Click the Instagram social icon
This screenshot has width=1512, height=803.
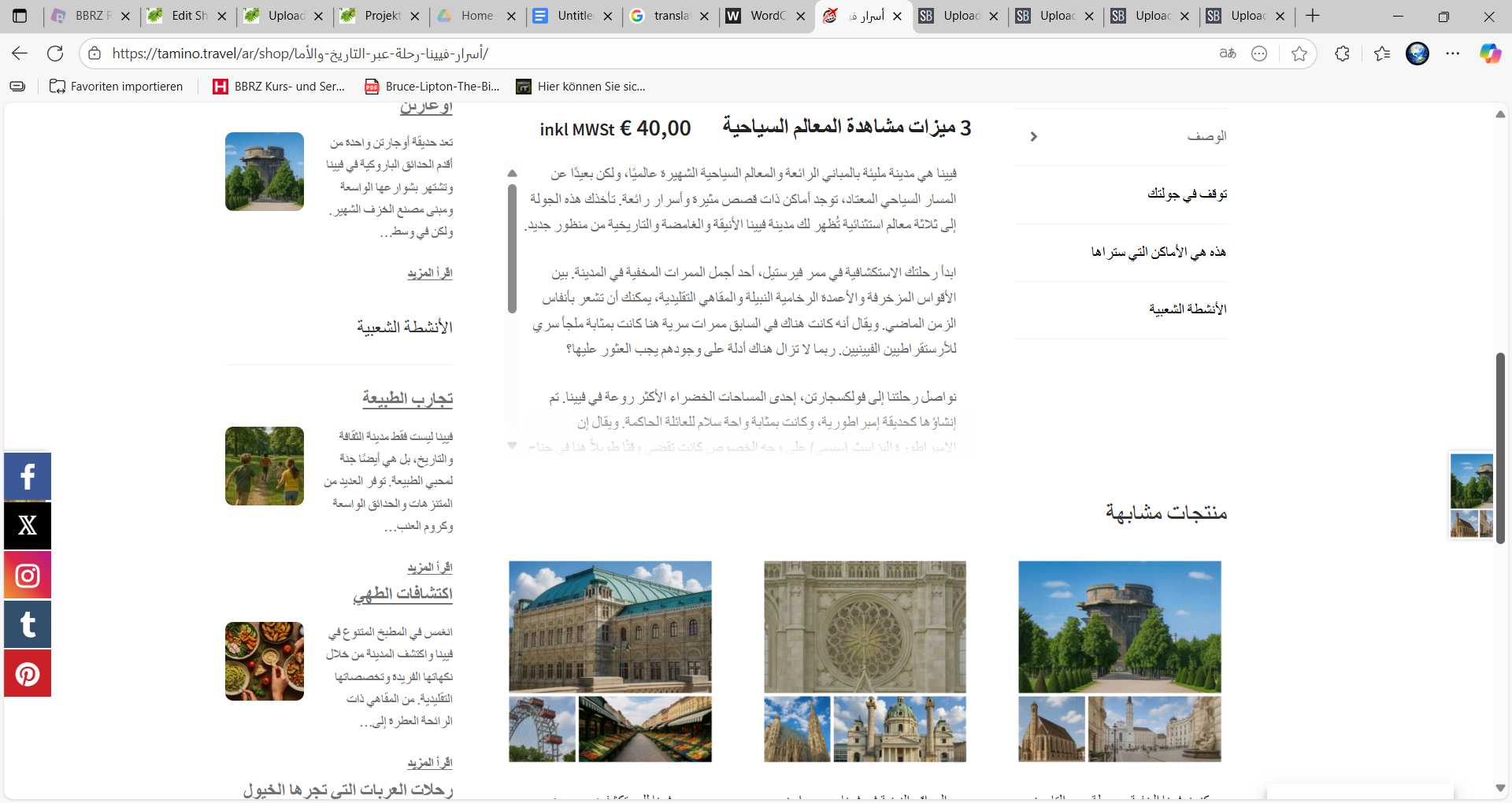28,575
